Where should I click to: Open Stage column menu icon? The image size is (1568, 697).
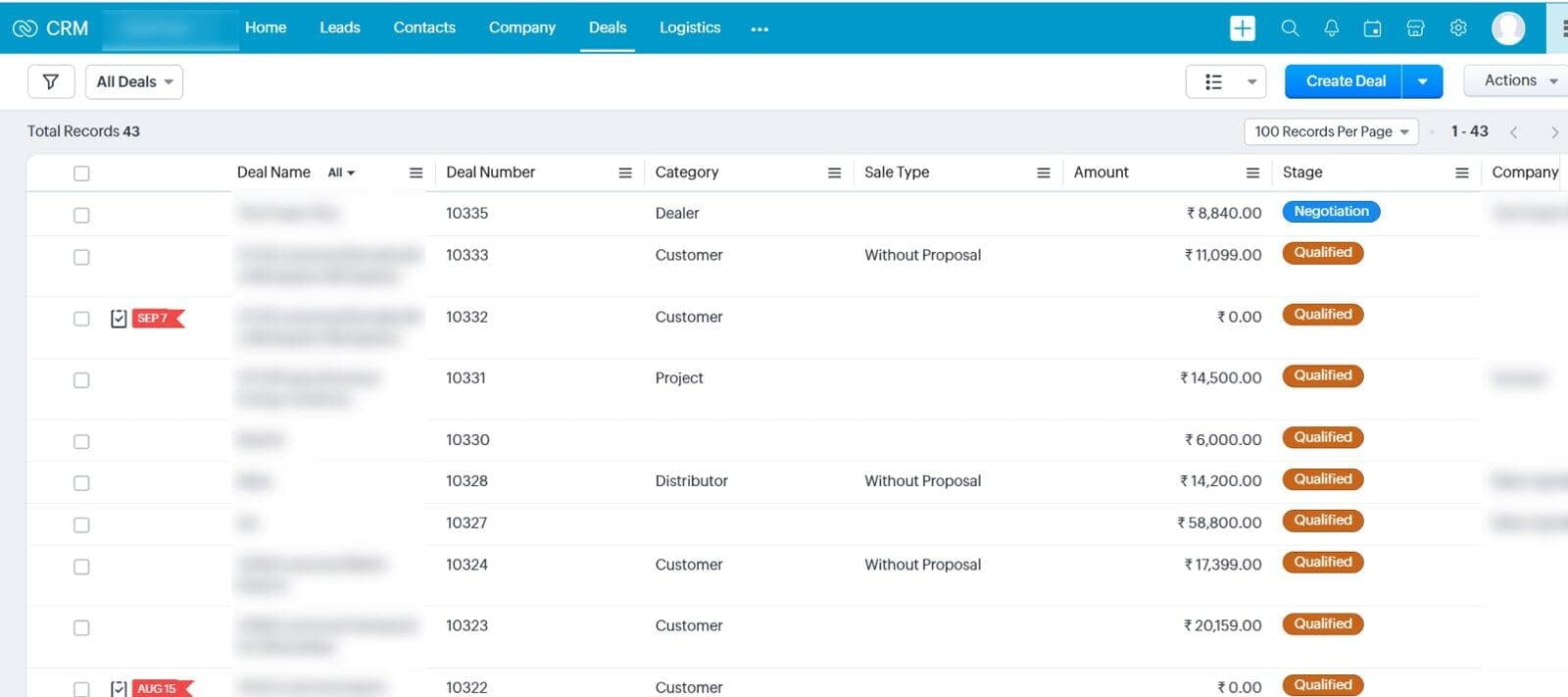point(1462,173)
